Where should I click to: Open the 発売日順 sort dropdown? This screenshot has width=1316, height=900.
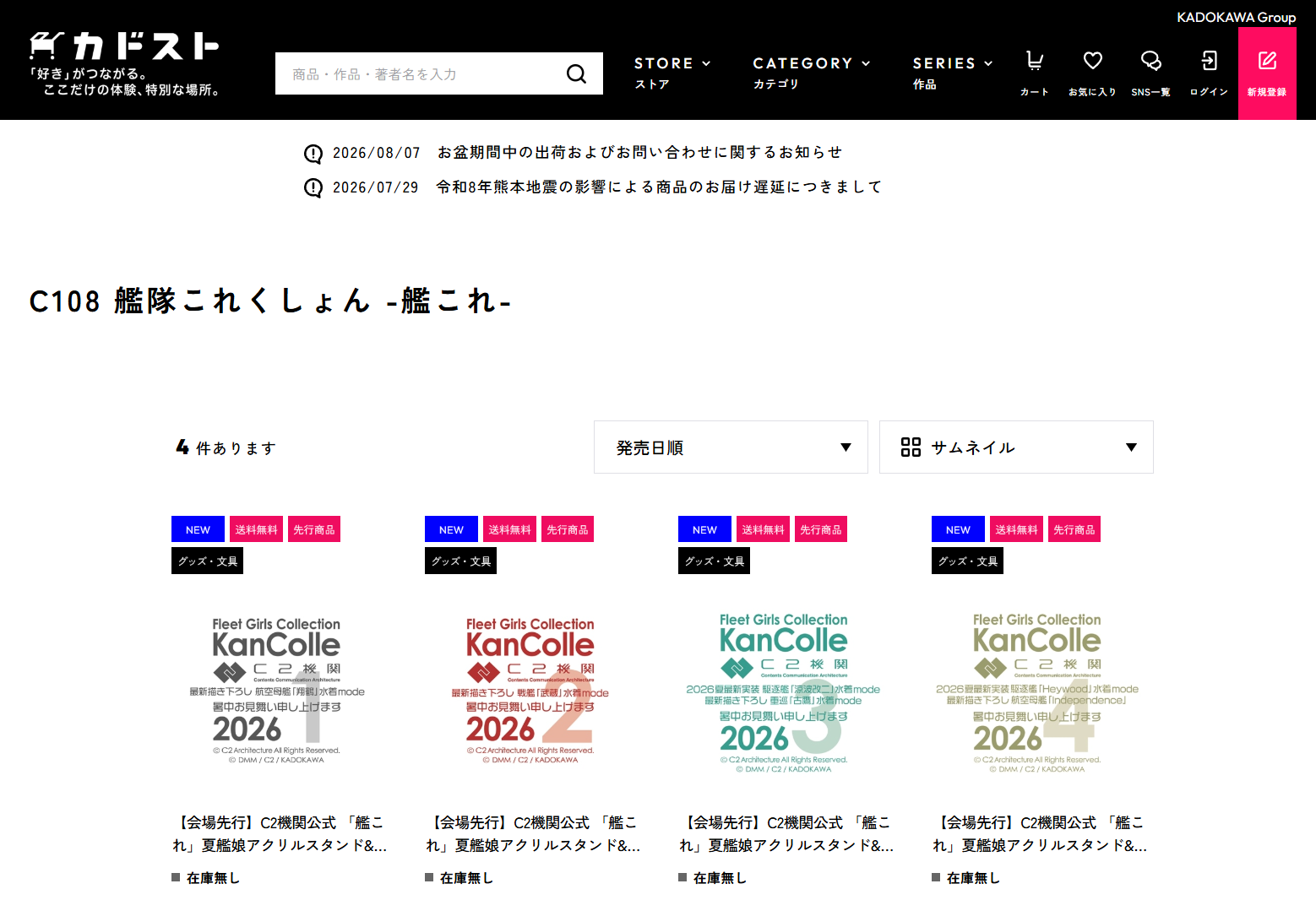pos(731,447)
